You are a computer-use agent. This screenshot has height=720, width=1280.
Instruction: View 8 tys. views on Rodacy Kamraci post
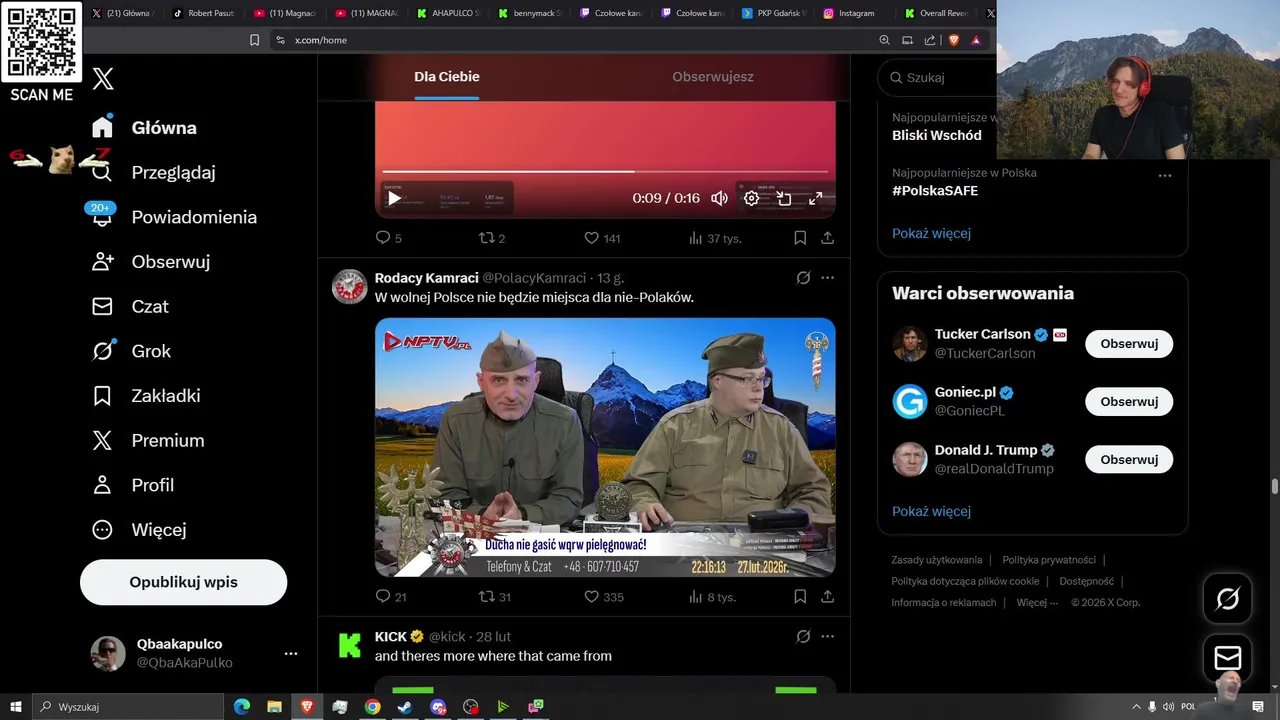coord(712,597)
